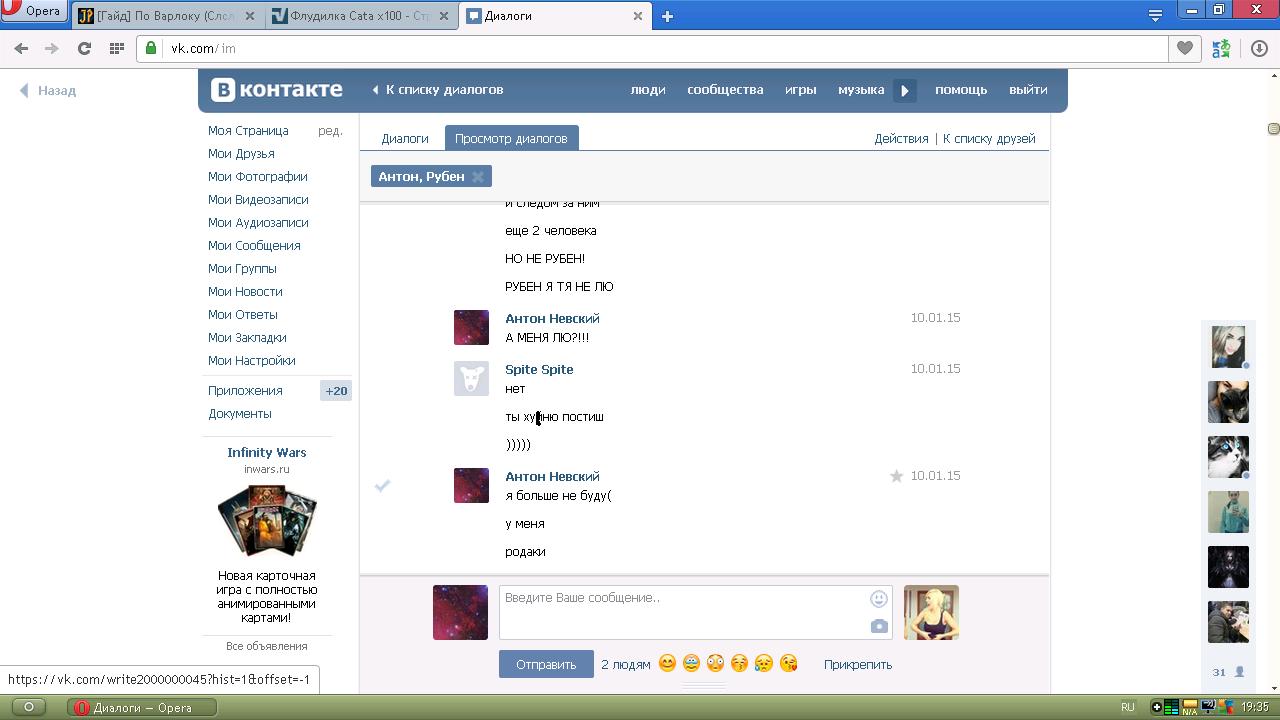Focus the Введите Ваше сообщение field
Screen dimensions: 1280x720
tap(695, 612)
